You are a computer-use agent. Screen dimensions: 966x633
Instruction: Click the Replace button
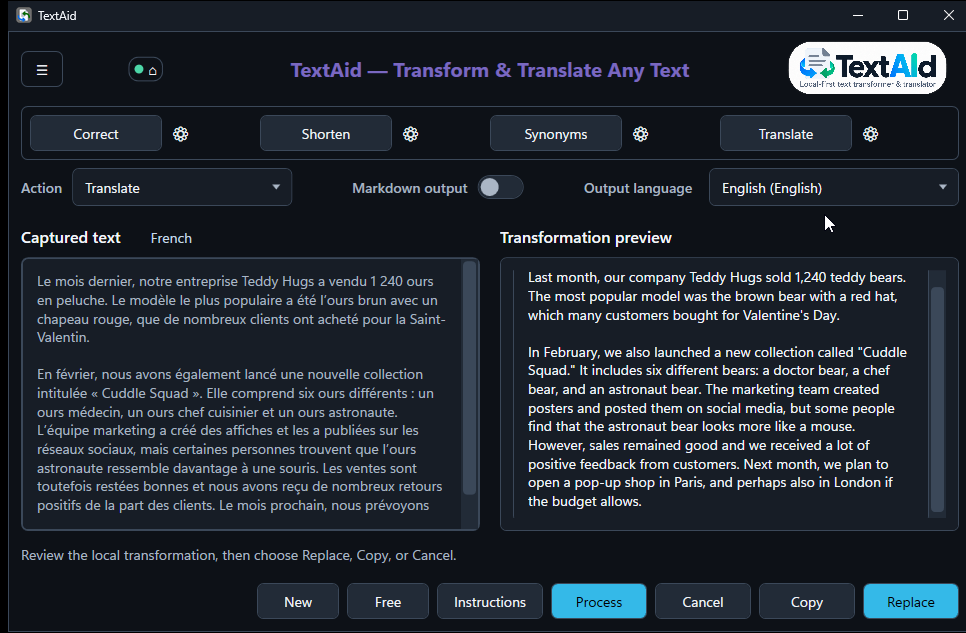tap(911, 602)
